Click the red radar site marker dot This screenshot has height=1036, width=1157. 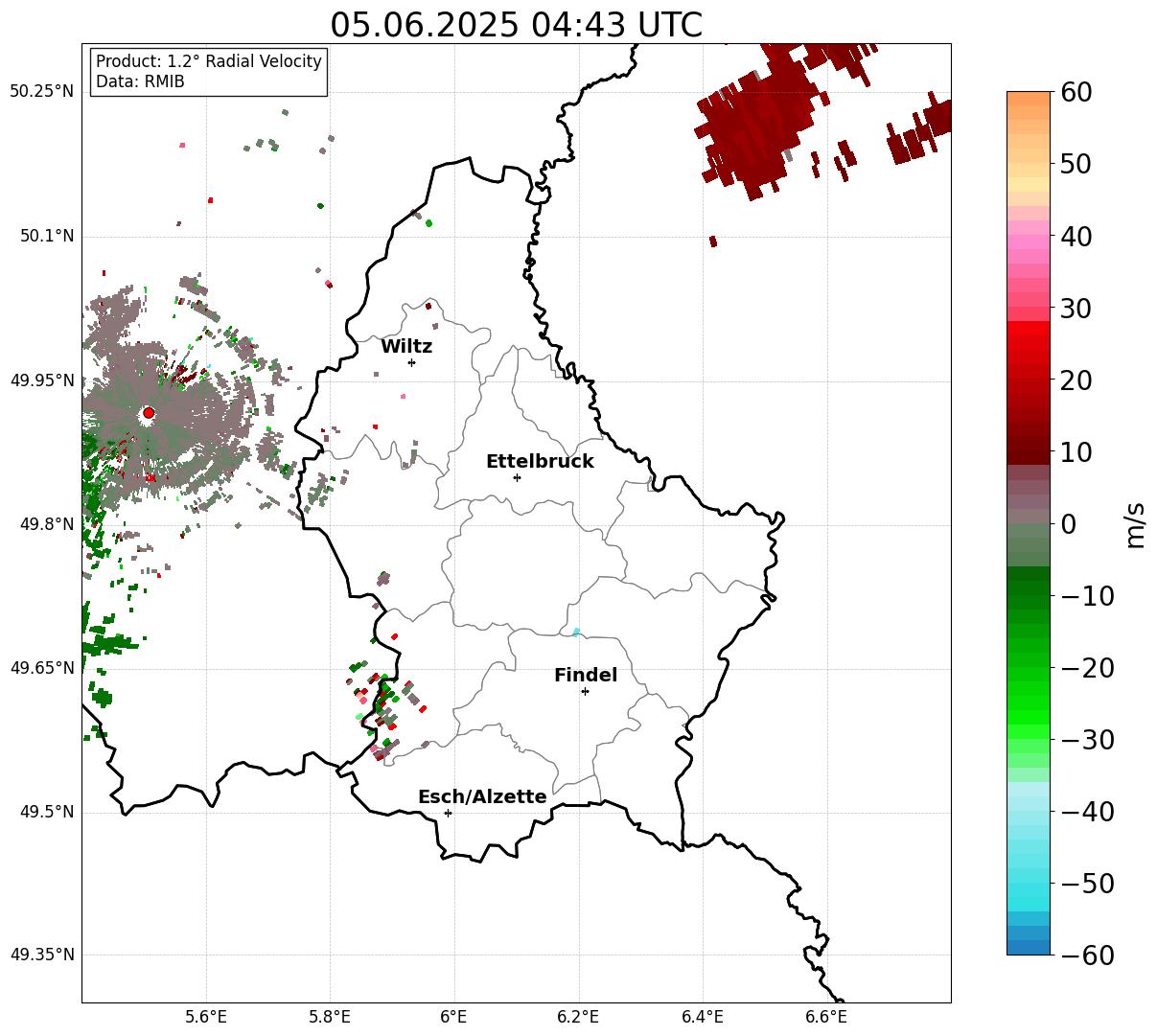[149, 413]
